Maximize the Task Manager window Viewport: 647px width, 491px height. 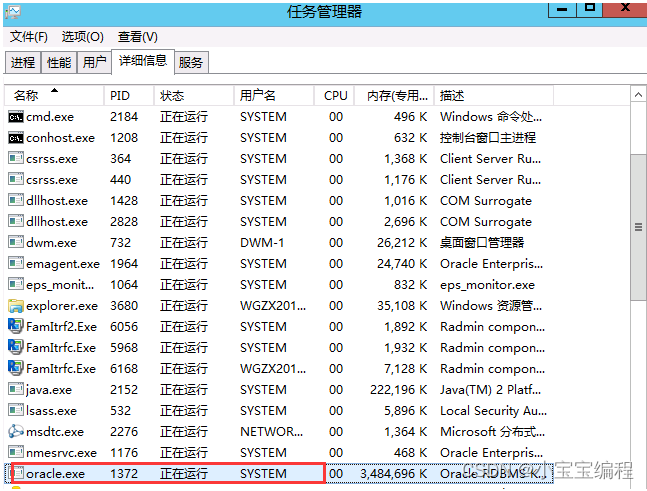pos(590,9)
